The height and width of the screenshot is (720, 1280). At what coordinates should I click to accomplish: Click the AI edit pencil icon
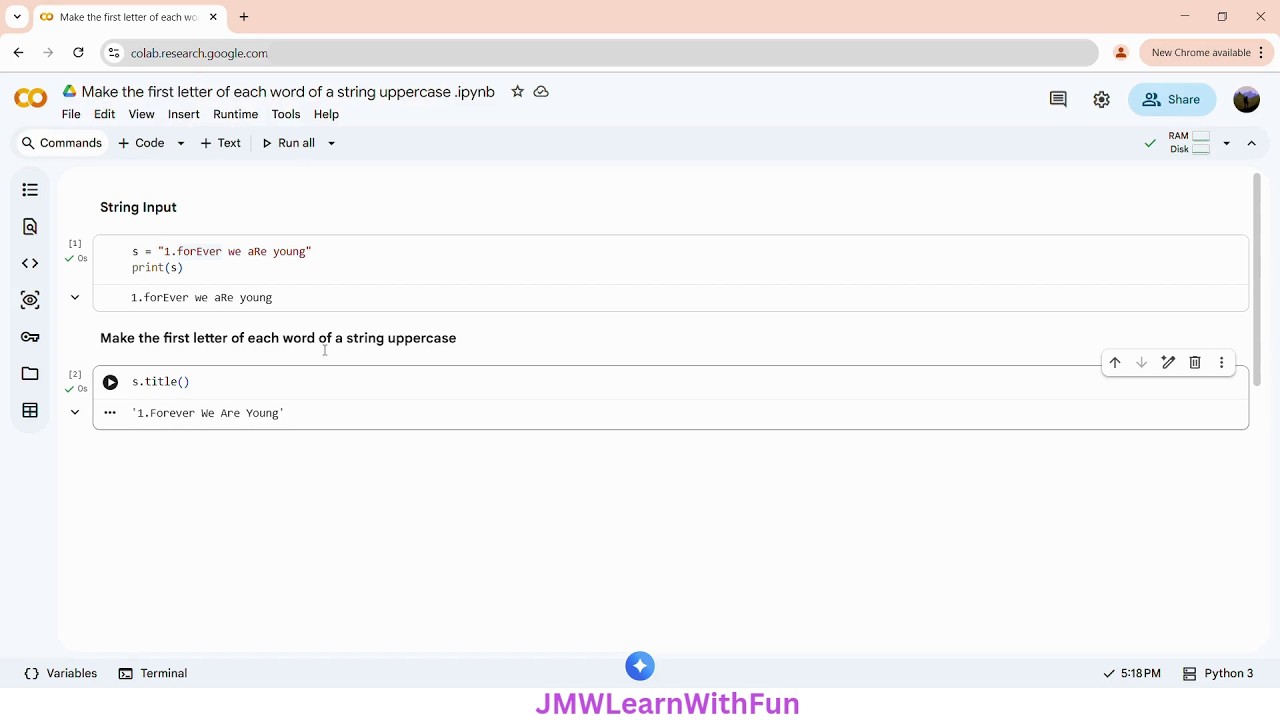pyautogui.click(x=1168, y=363)
